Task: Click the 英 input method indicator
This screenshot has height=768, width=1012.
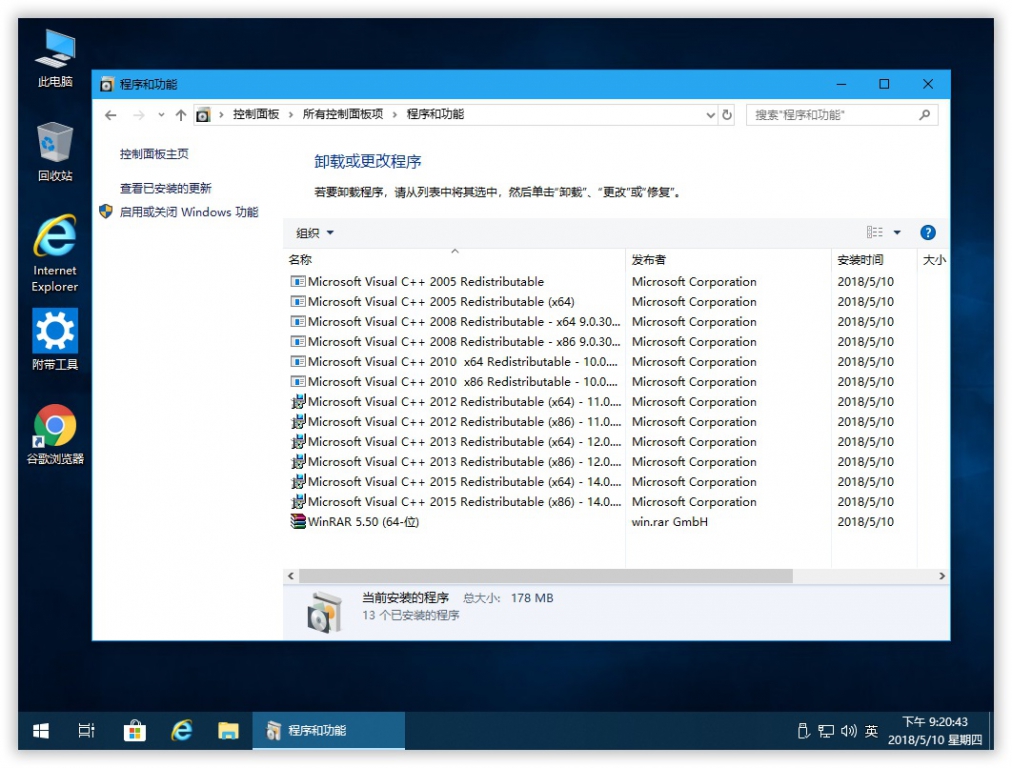Action: pos(871,731)
